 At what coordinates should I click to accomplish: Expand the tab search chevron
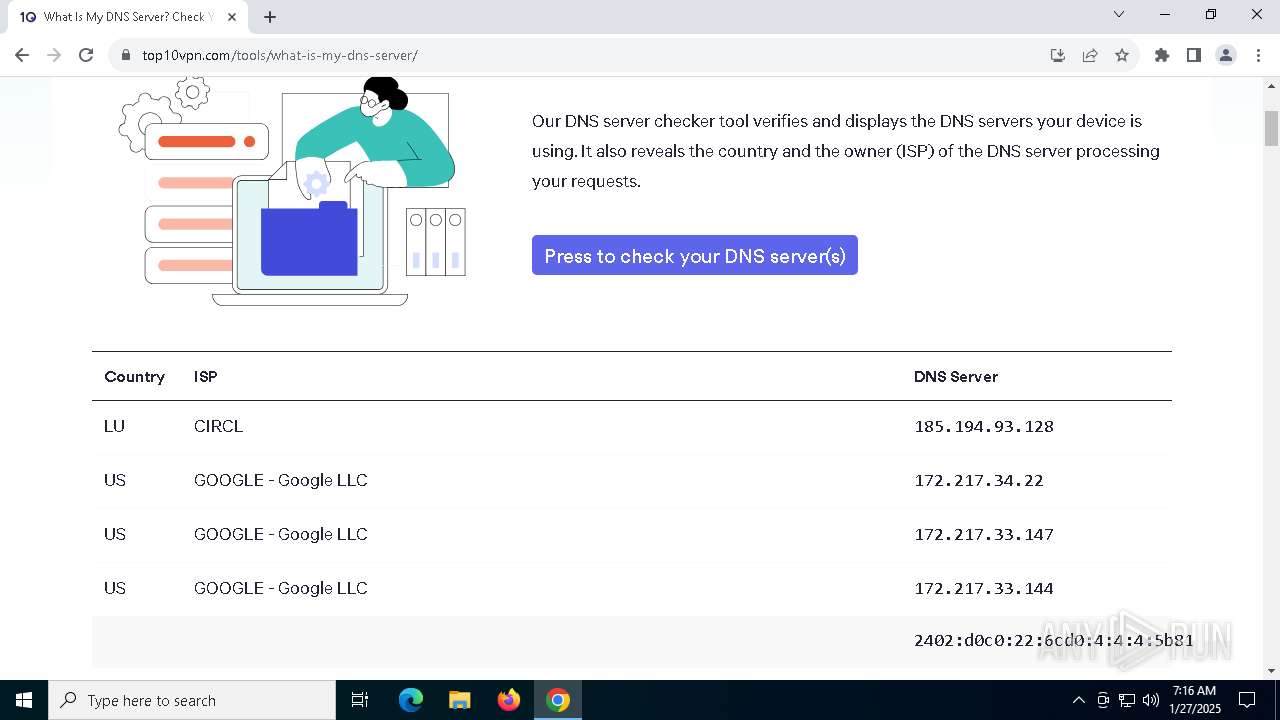point(1119,14)
